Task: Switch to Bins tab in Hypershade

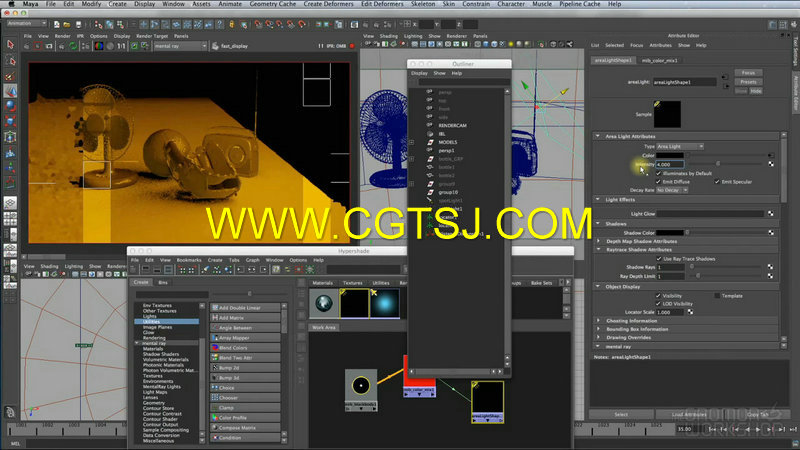Action: tap(163, 282)
